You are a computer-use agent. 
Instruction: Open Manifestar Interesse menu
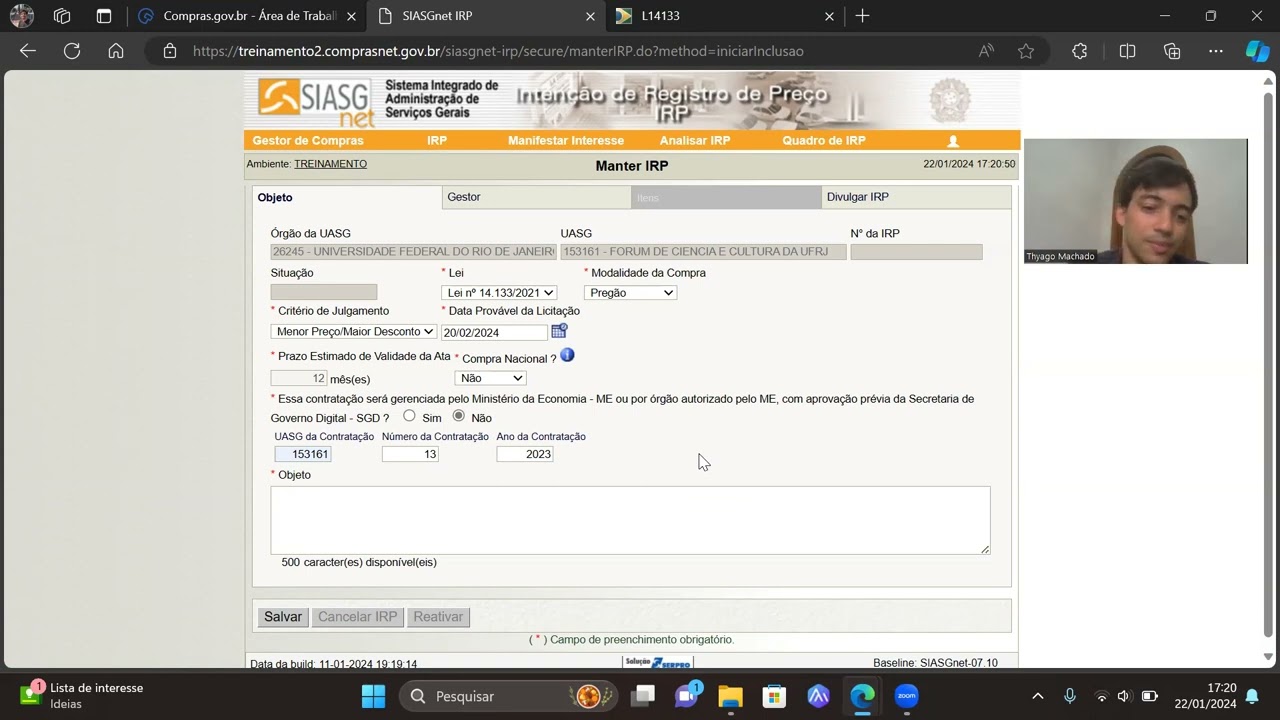566,141
